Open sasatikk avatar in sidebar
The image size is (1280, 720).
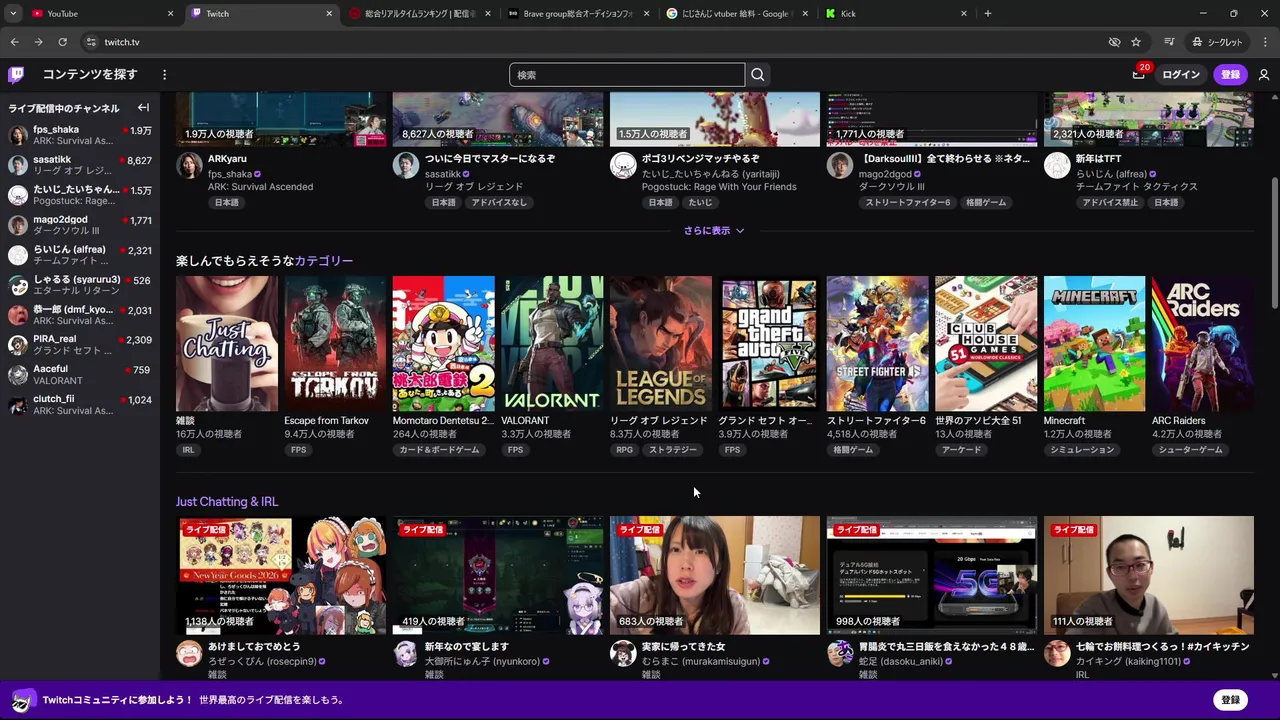18,166
